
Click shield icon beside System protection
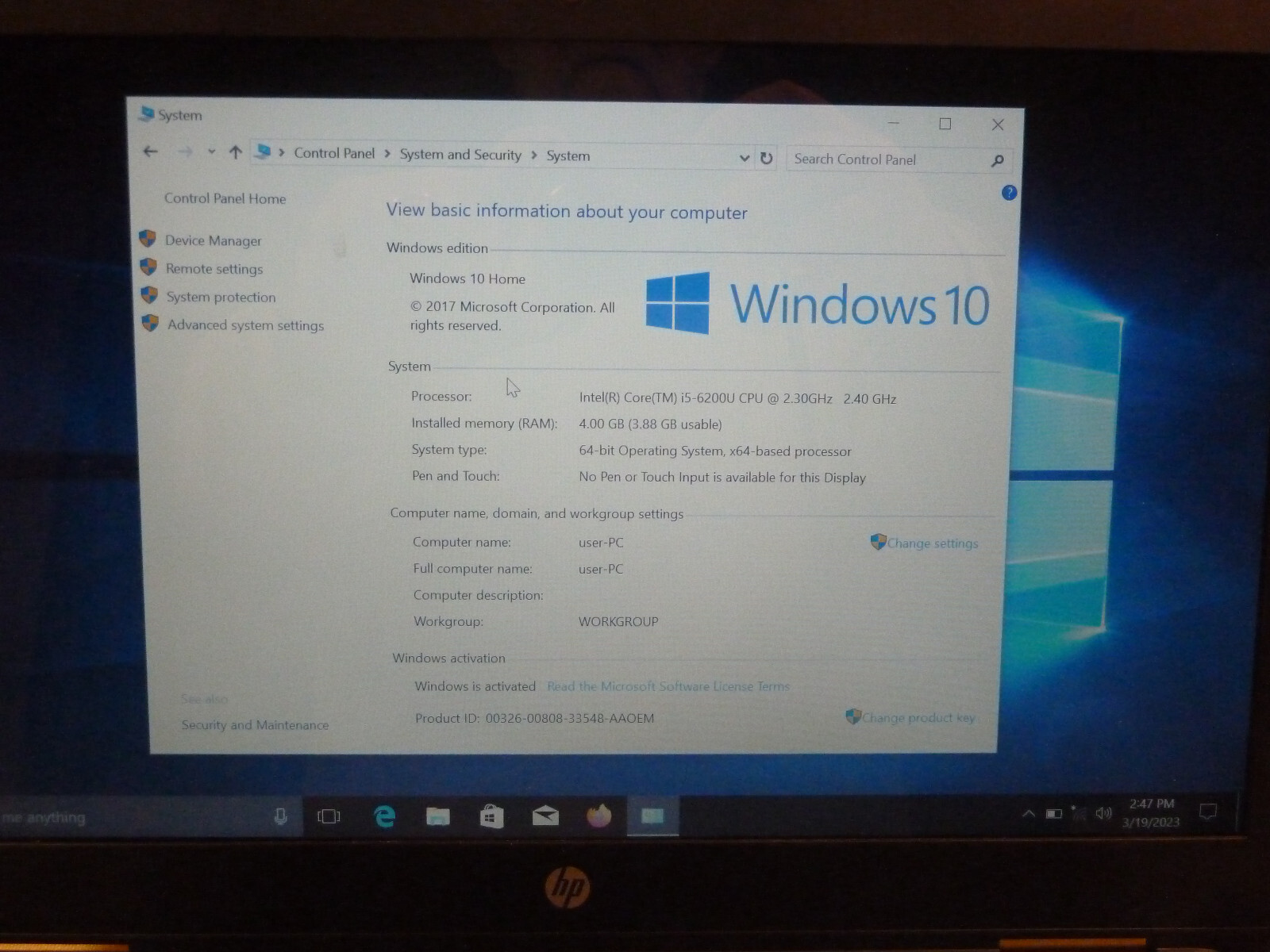tap(149, 295)
